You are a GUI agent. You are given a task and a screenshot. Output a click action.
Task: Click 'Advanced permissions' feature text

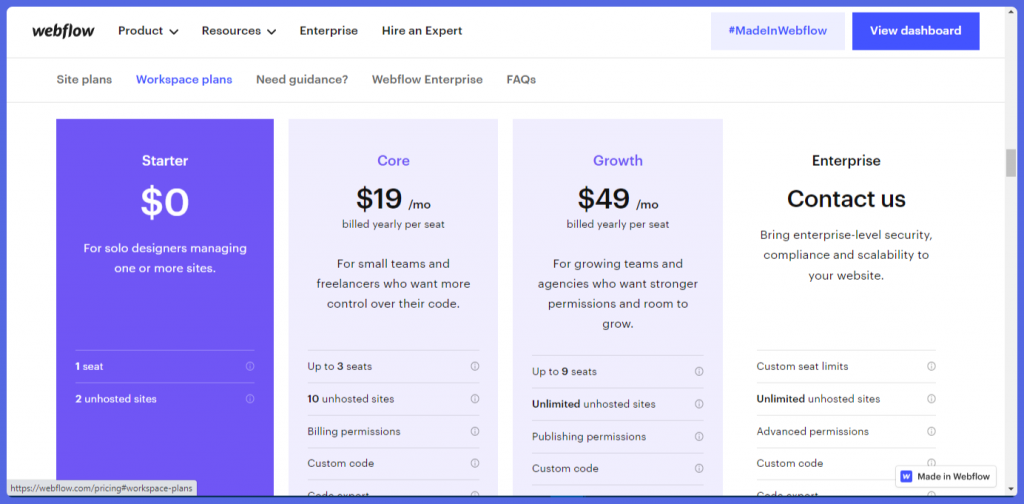click(x=812, y=431)
